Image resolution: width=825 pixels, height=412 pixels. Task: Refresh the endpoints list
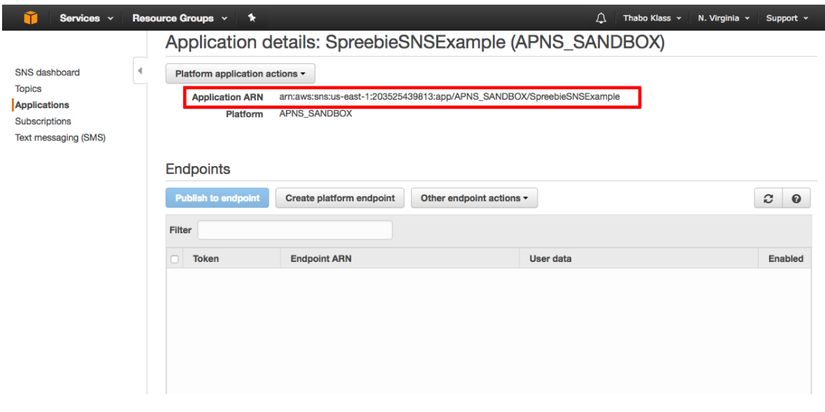click(x=769, y=198)
